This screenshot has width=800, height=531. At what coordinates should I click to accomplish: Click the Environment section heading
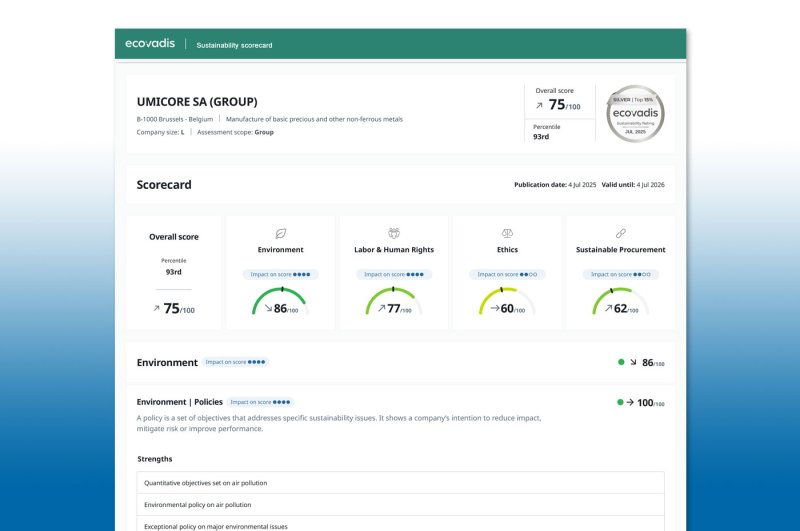click(167, 363)
